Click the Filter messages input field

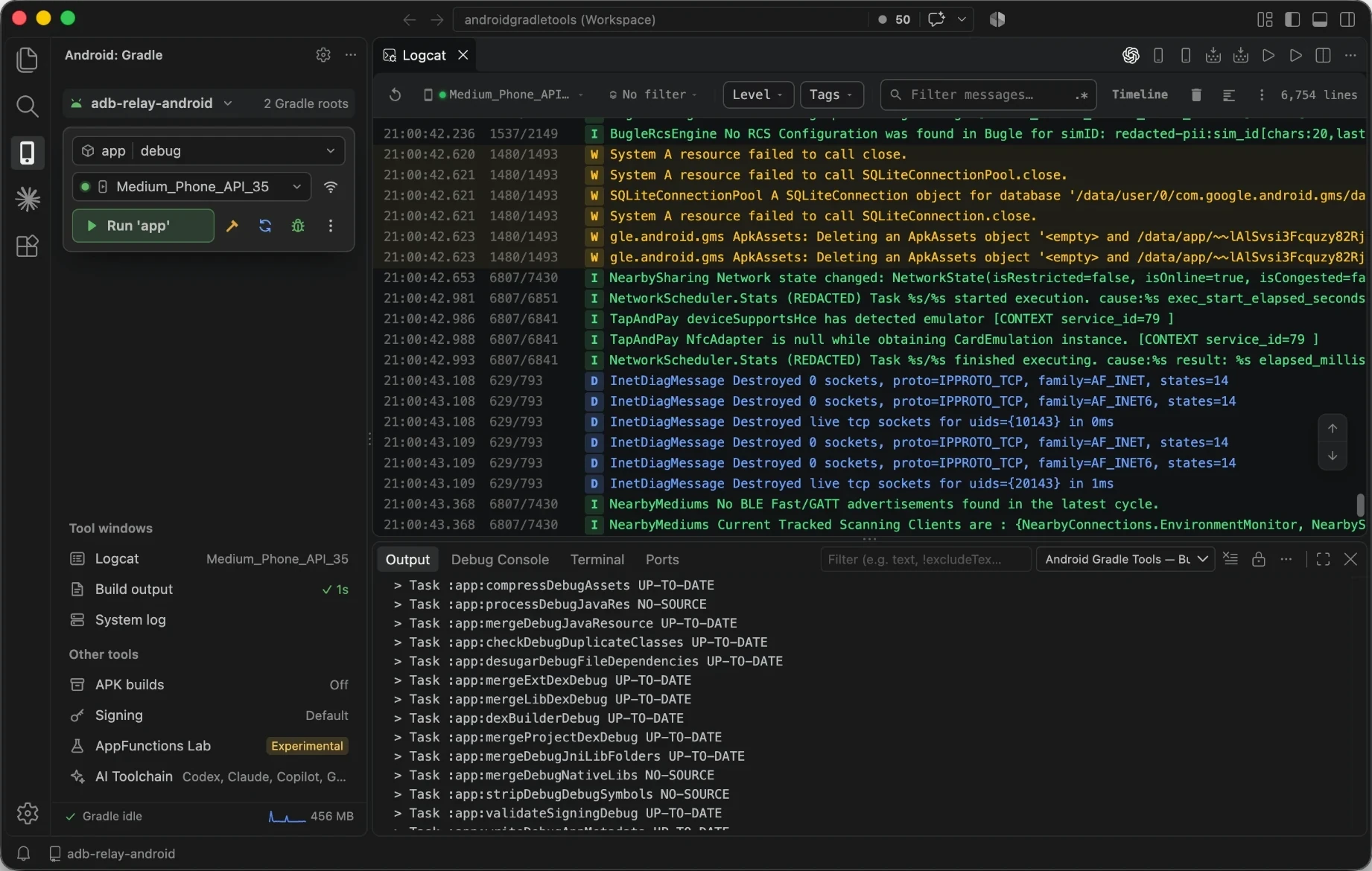tap(988, 95)
